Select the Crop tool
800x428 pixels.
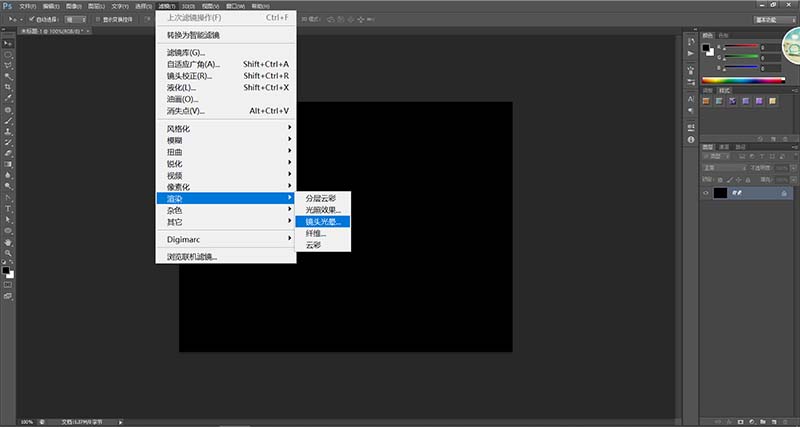pyautogui.click(x=8, y=88)
